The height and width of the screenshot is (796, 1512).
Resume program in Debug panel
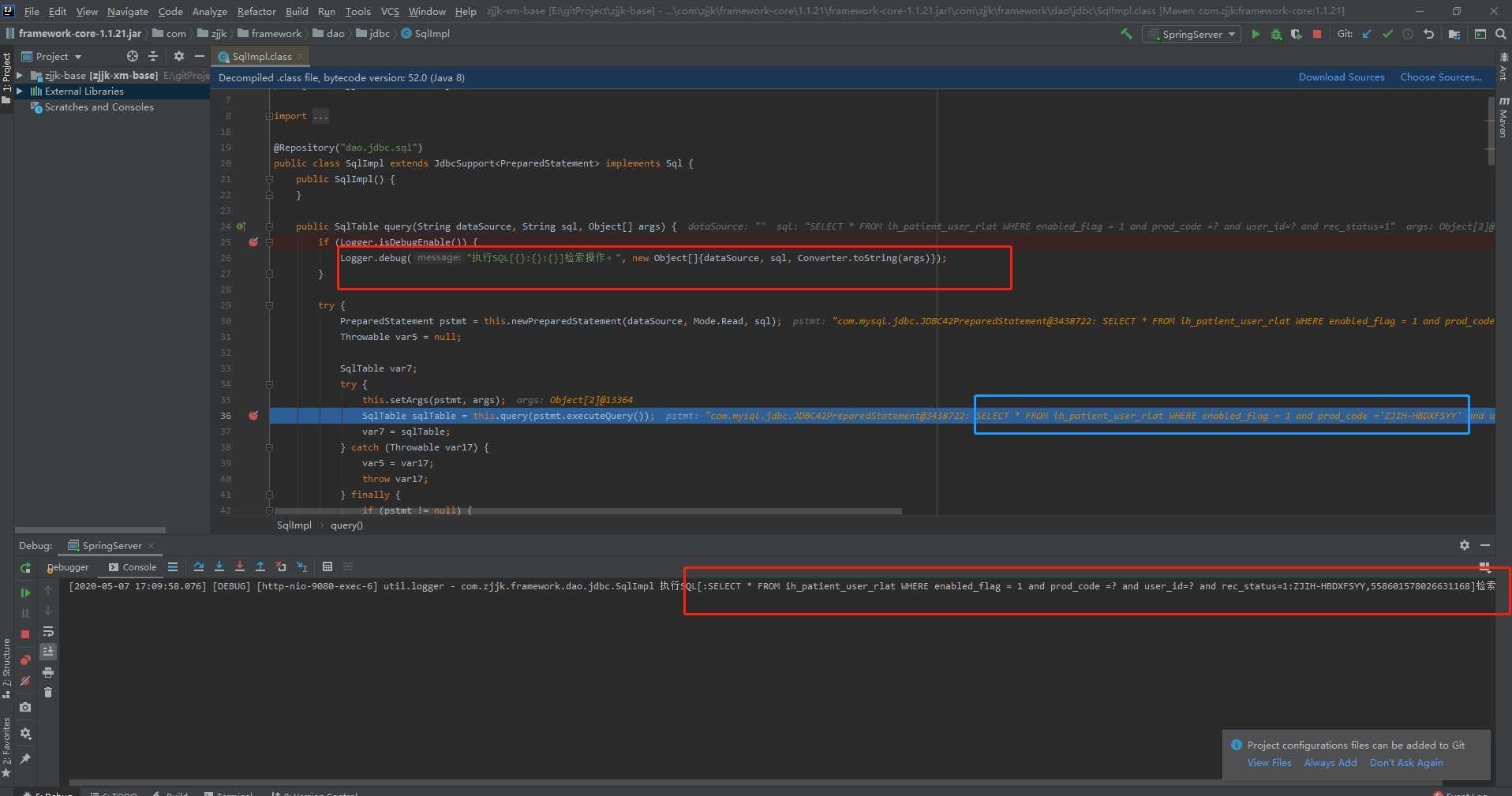[25, 592]
